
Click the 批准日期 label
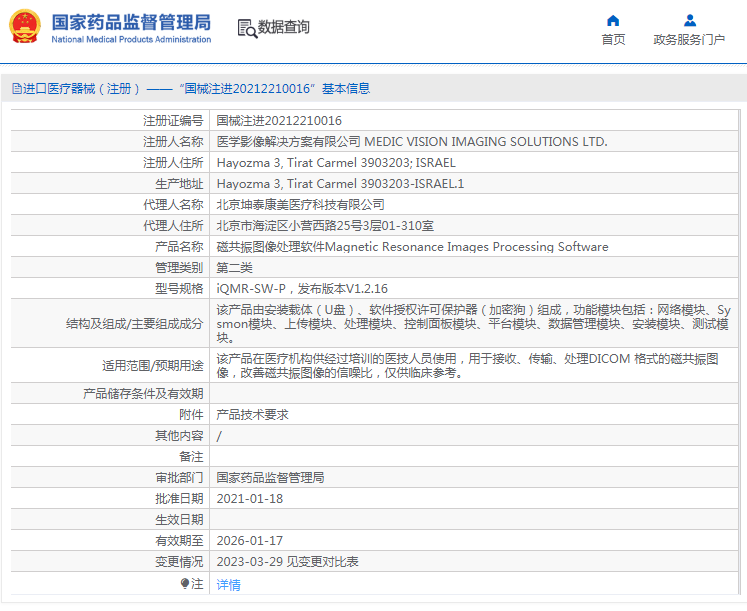click(x=179, y=499)
